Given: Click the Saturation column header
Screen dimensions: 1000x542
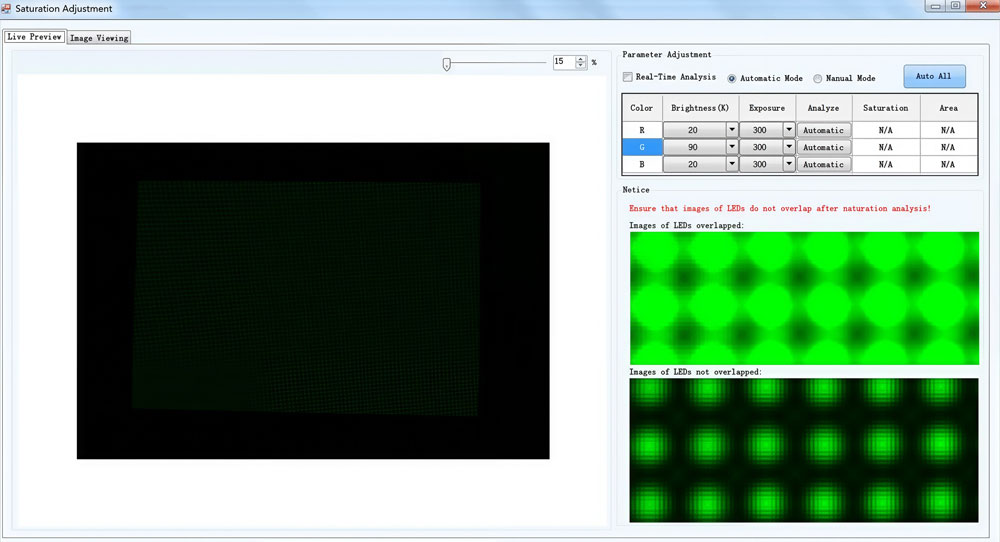Looking at the screenshot, I should (x=886, y=108).
